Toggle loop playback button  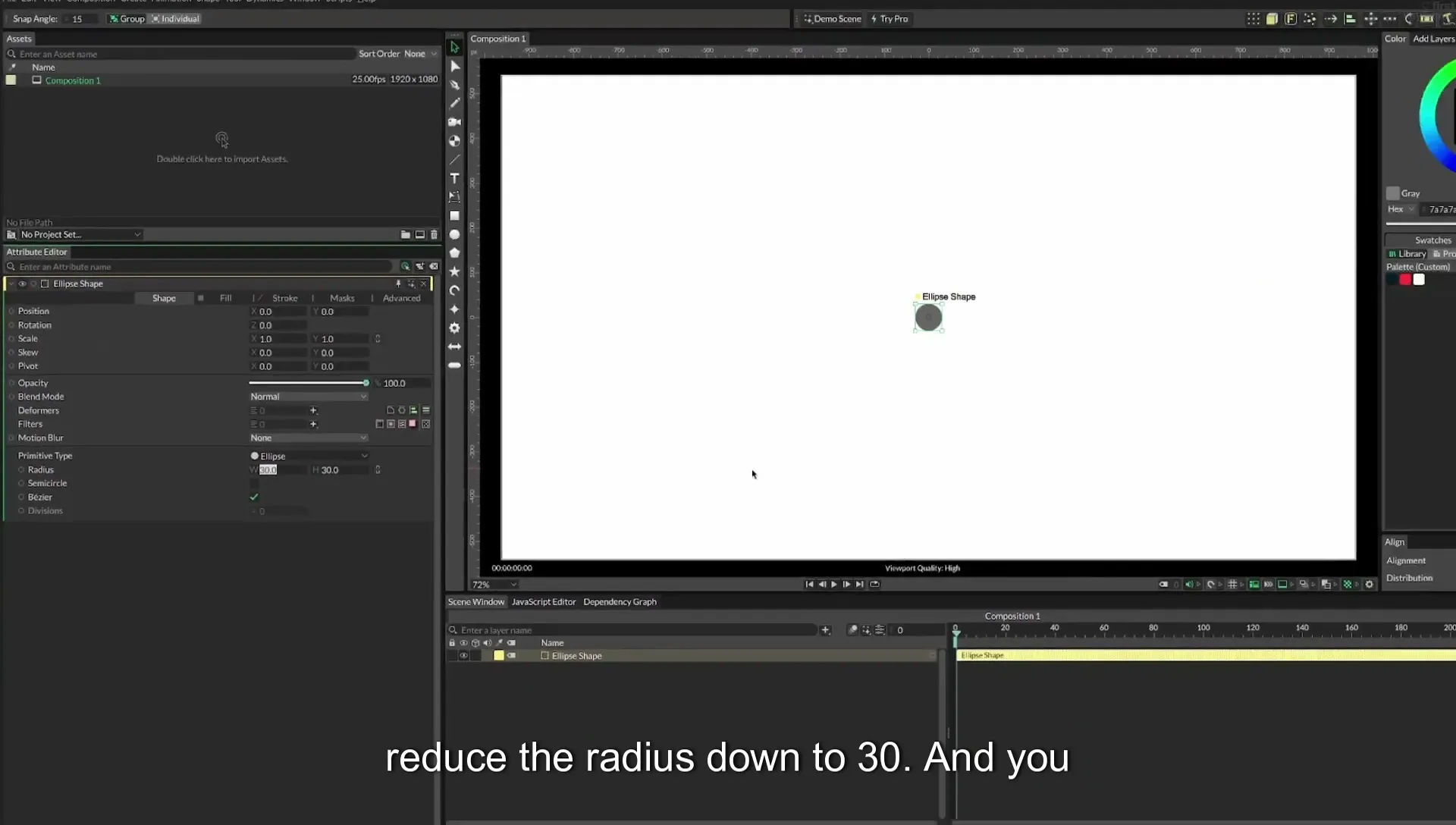tap(874, 584)
